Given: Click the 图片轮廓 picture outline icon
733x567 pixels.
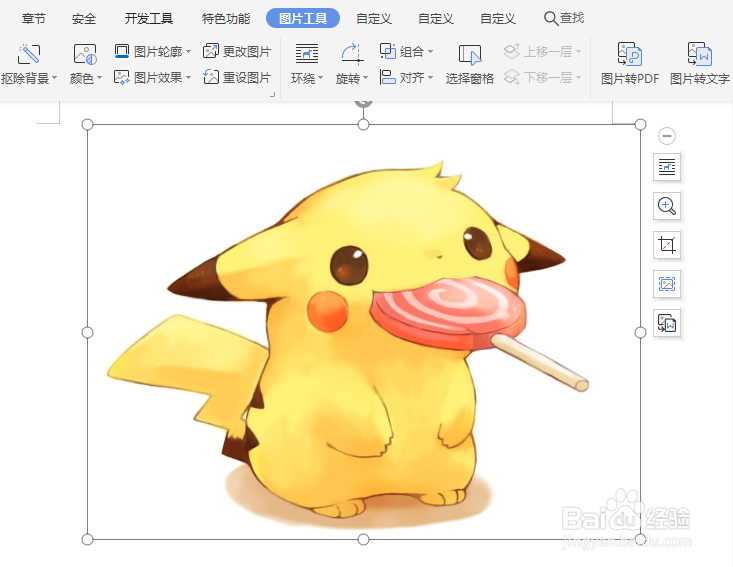Looking at the screenshot, I should (122, 51).
